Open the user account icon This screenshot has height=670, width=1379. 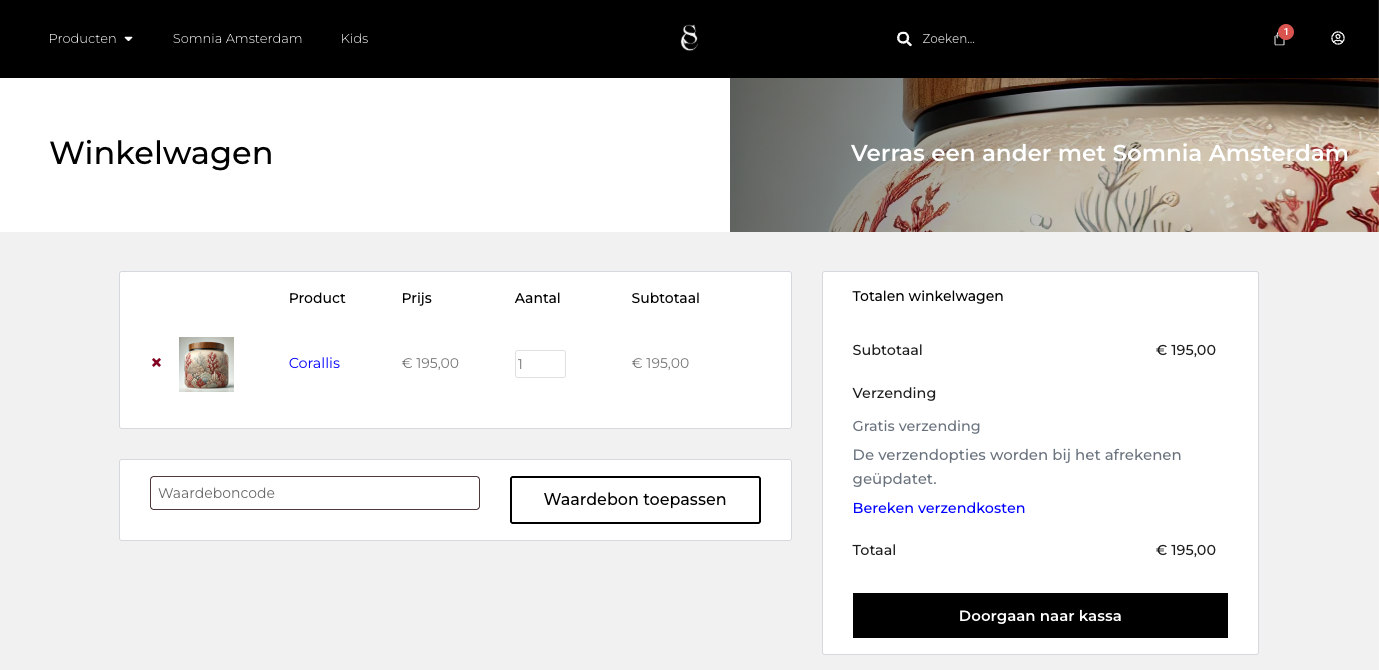point(1338,38)
